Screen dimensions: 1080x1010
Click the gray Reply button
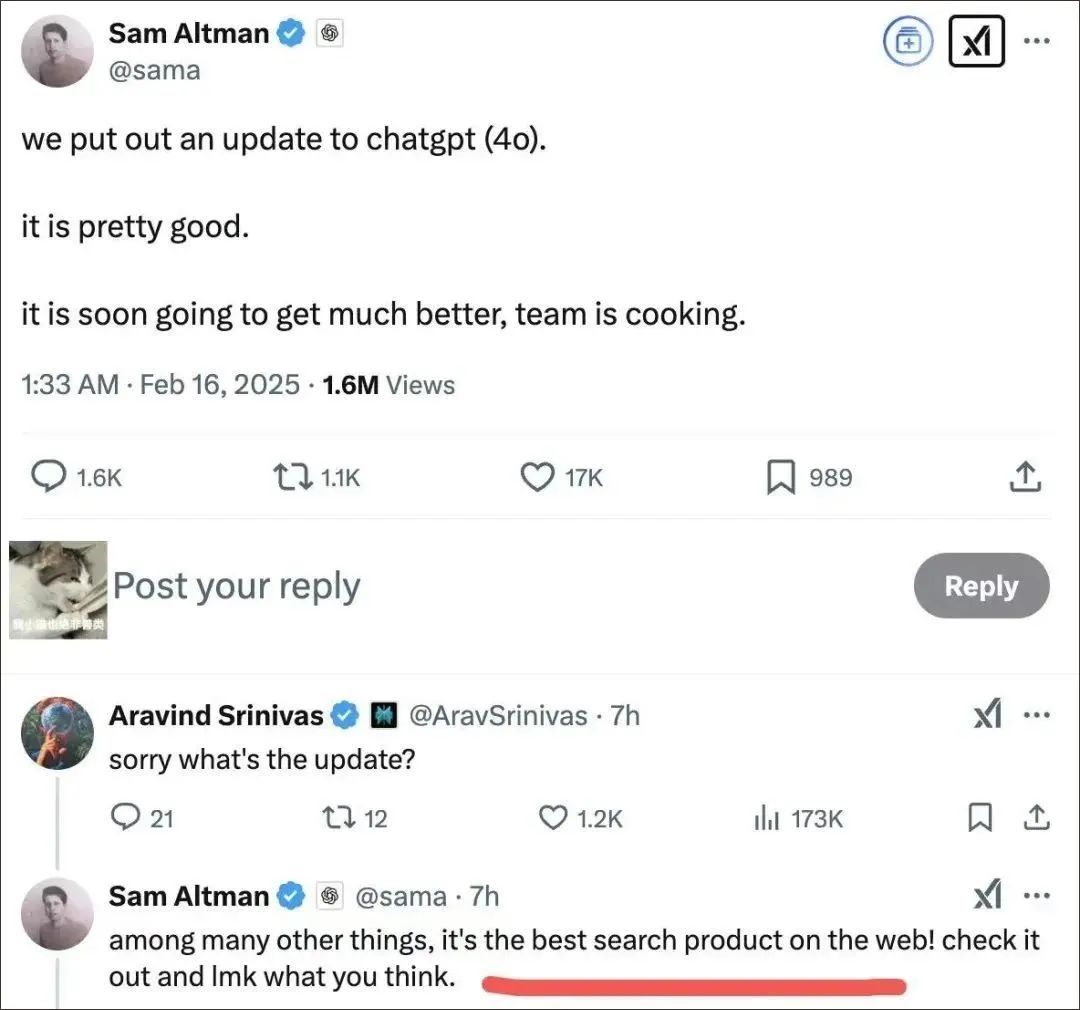pyautogui.click(x=982, y=586)
